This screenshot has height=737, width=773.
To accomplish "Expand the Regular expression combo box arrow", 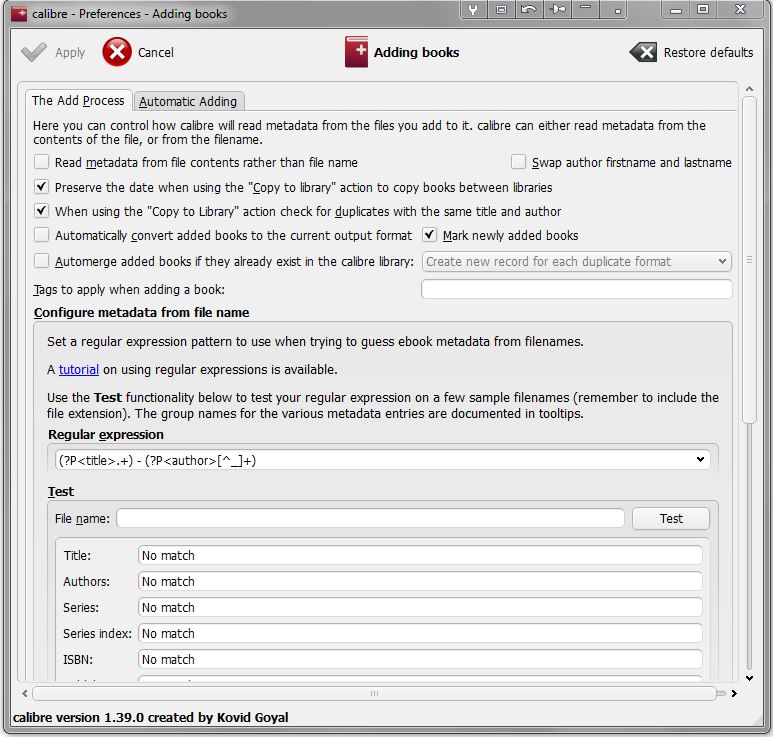I will point(700,459).
